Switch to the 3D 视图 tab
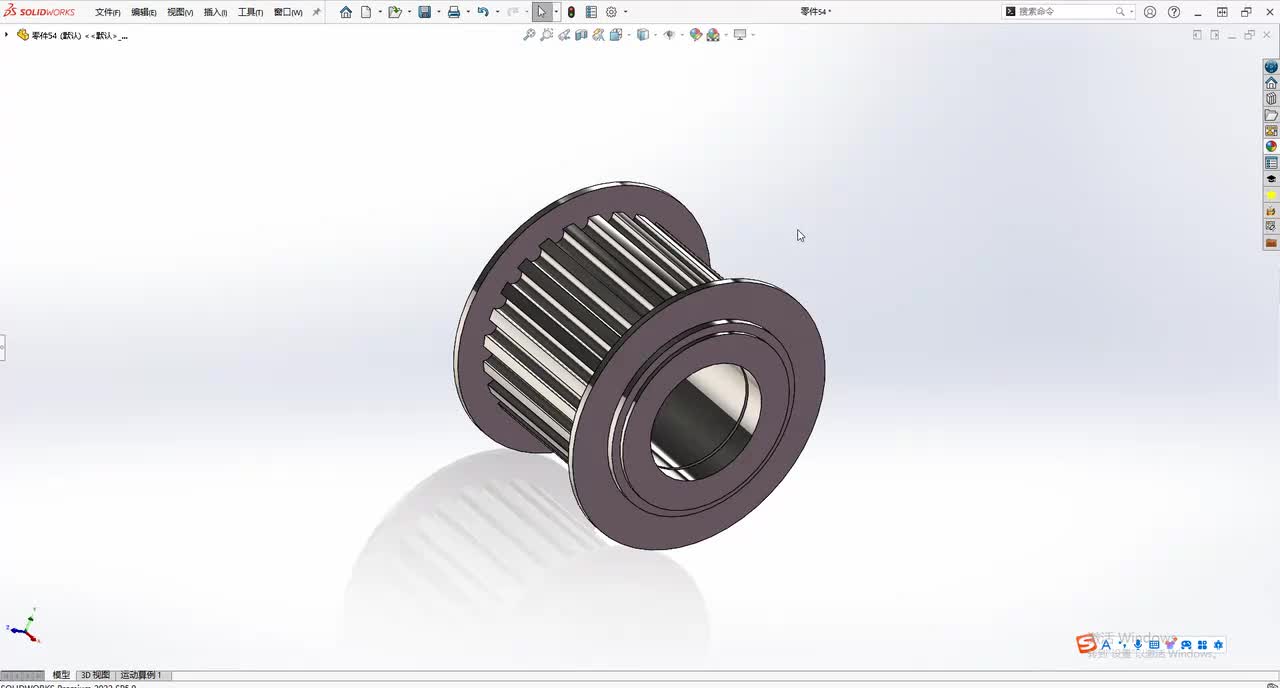Image resolution: width=1280 pixels, height=688 pixels. click(95, 675)
